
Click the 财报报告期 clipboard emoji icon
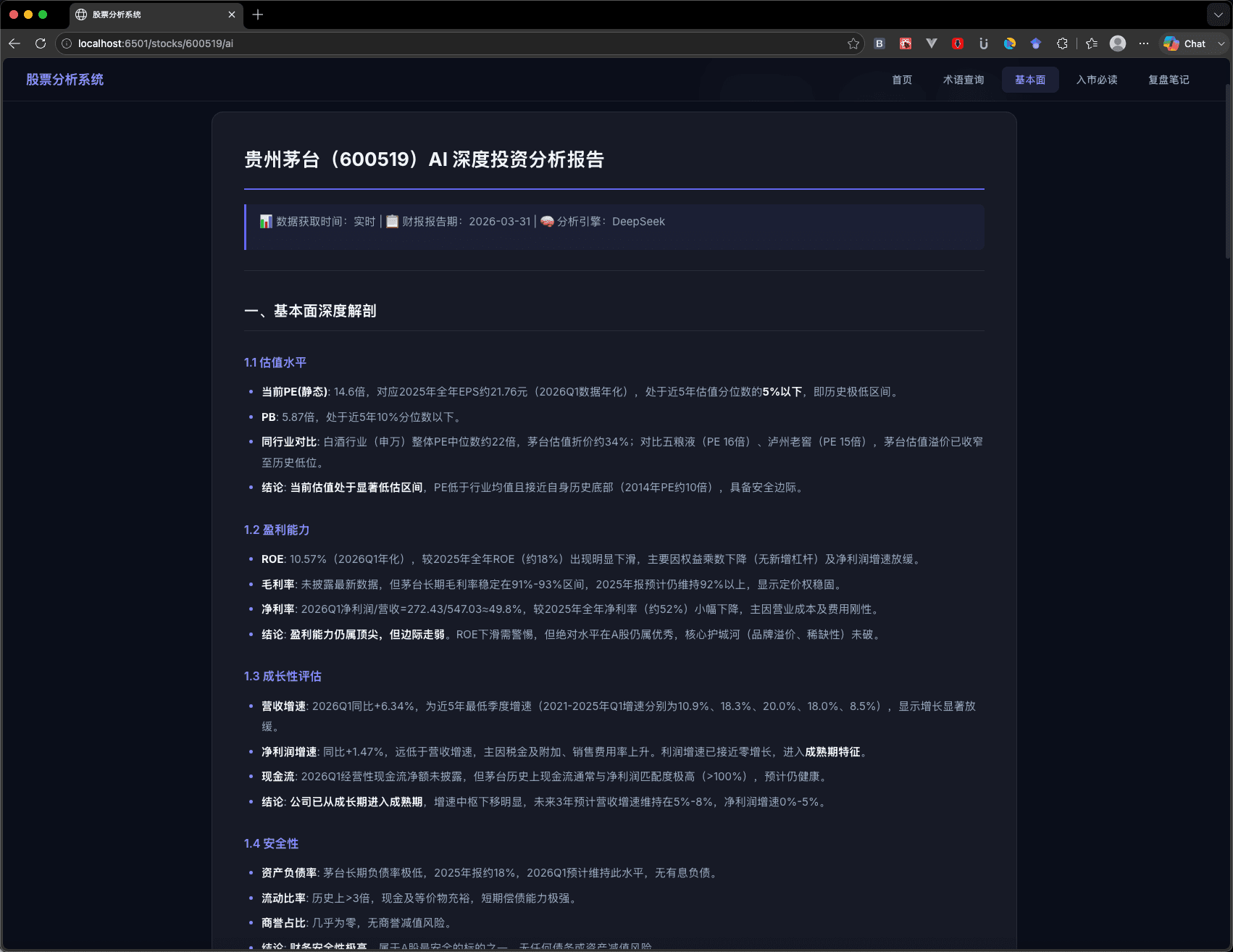pyautogui.click(x=392, y=221)
